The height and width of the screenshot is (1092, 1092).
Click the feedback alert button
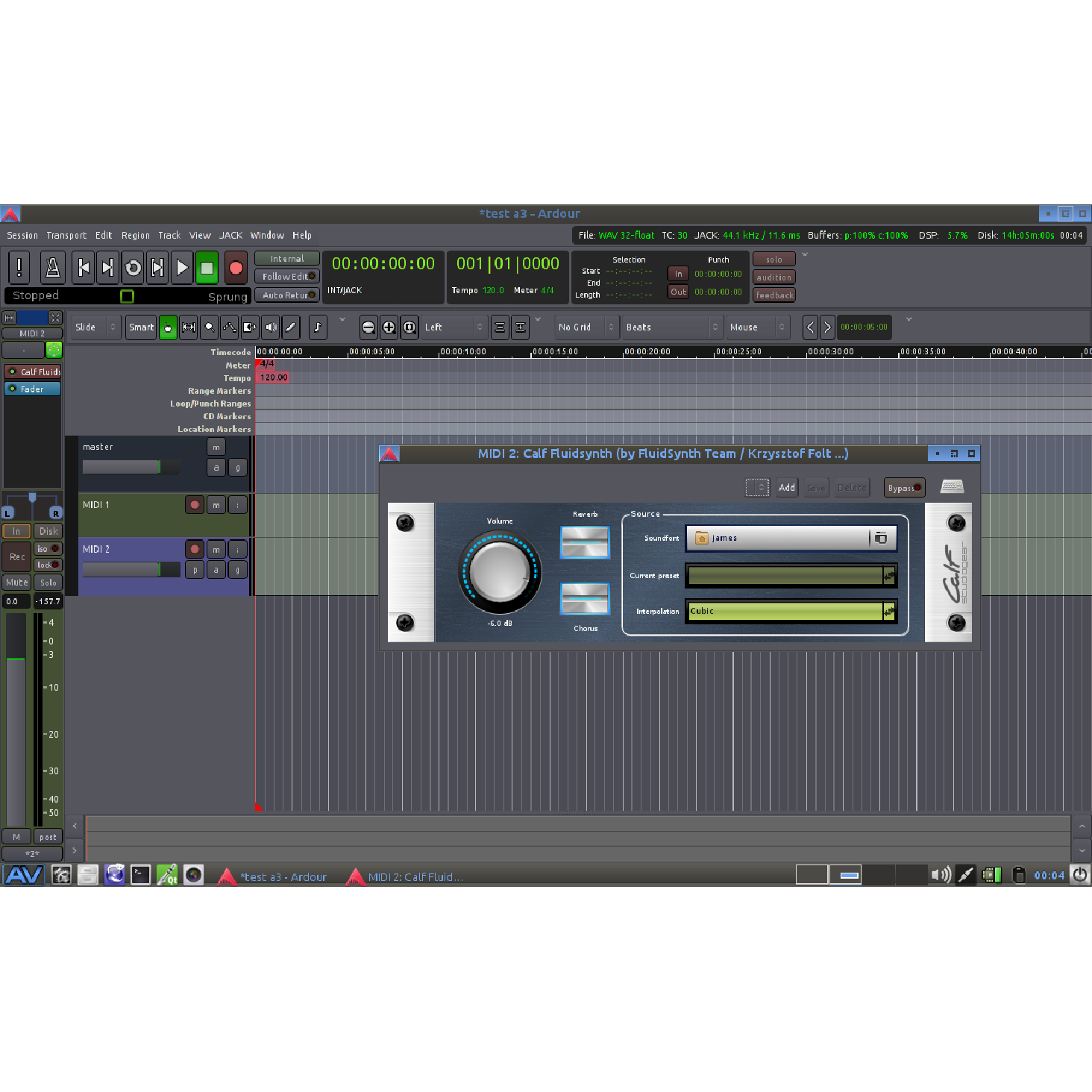[774, 295]
